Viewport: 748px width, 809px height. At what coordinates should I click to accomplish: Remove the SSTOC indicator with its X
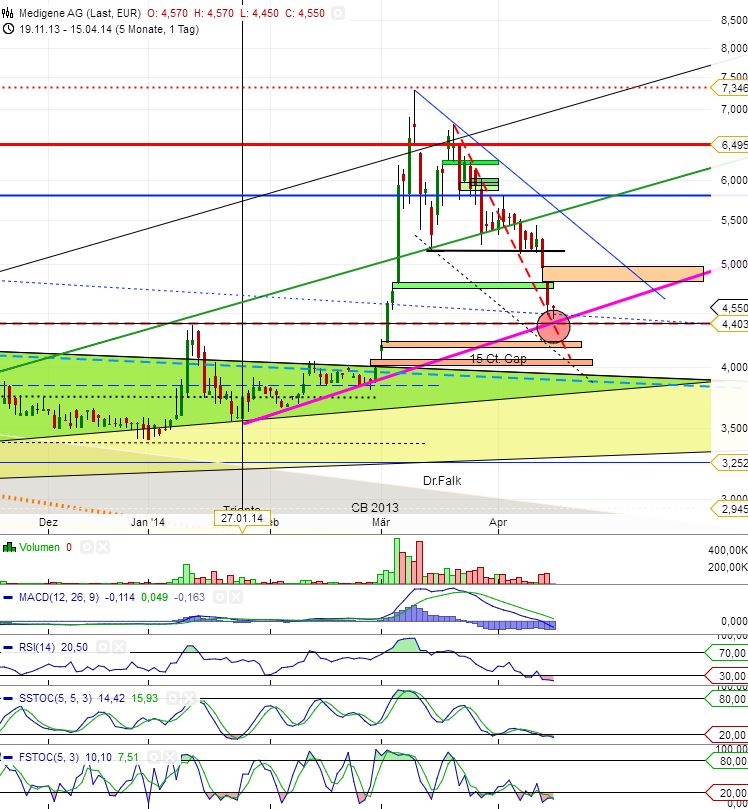click(x=189, y=698)
